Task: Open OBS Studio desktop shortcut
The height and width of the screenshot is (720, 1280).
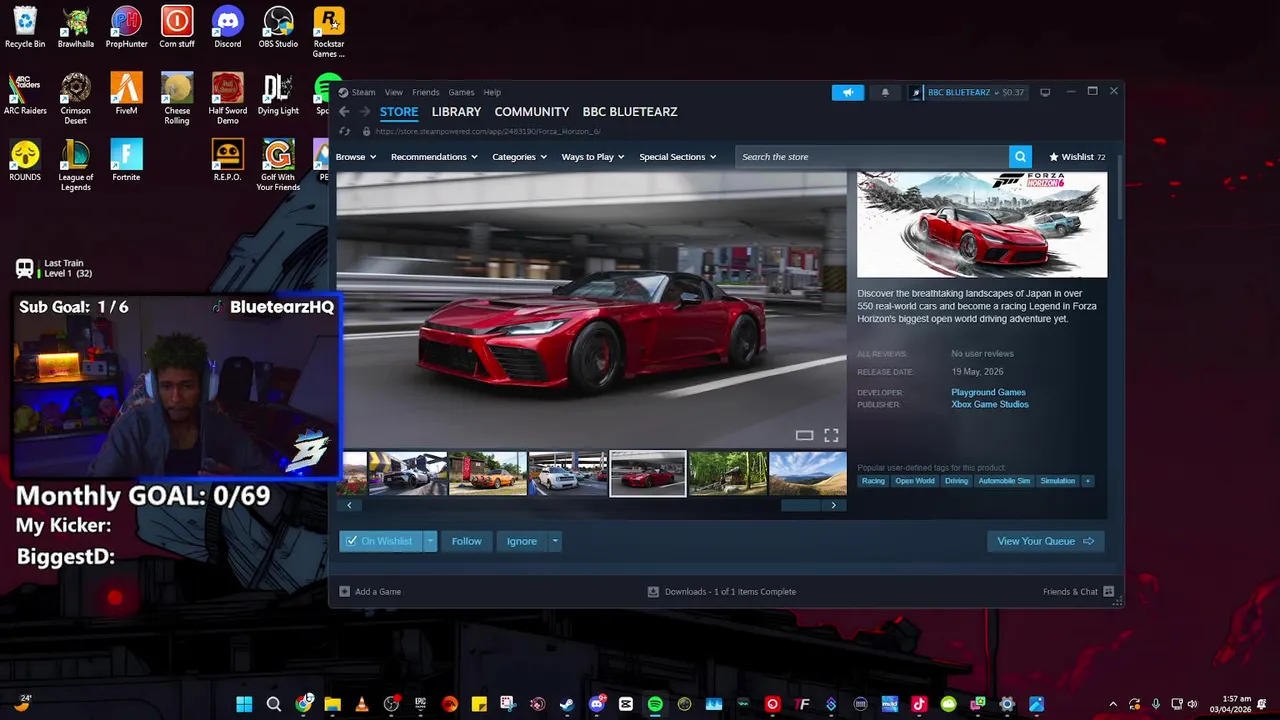Action: point(278,28)
